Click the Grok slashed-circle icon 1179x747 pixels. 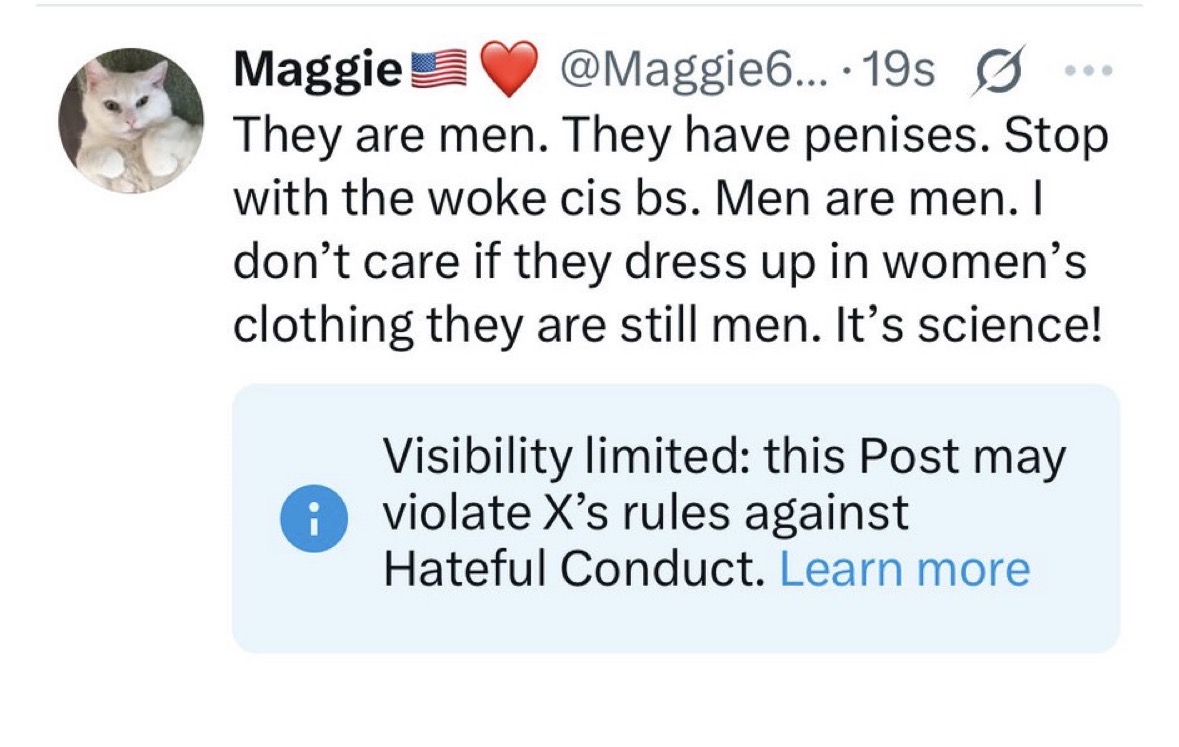(992, 71)
